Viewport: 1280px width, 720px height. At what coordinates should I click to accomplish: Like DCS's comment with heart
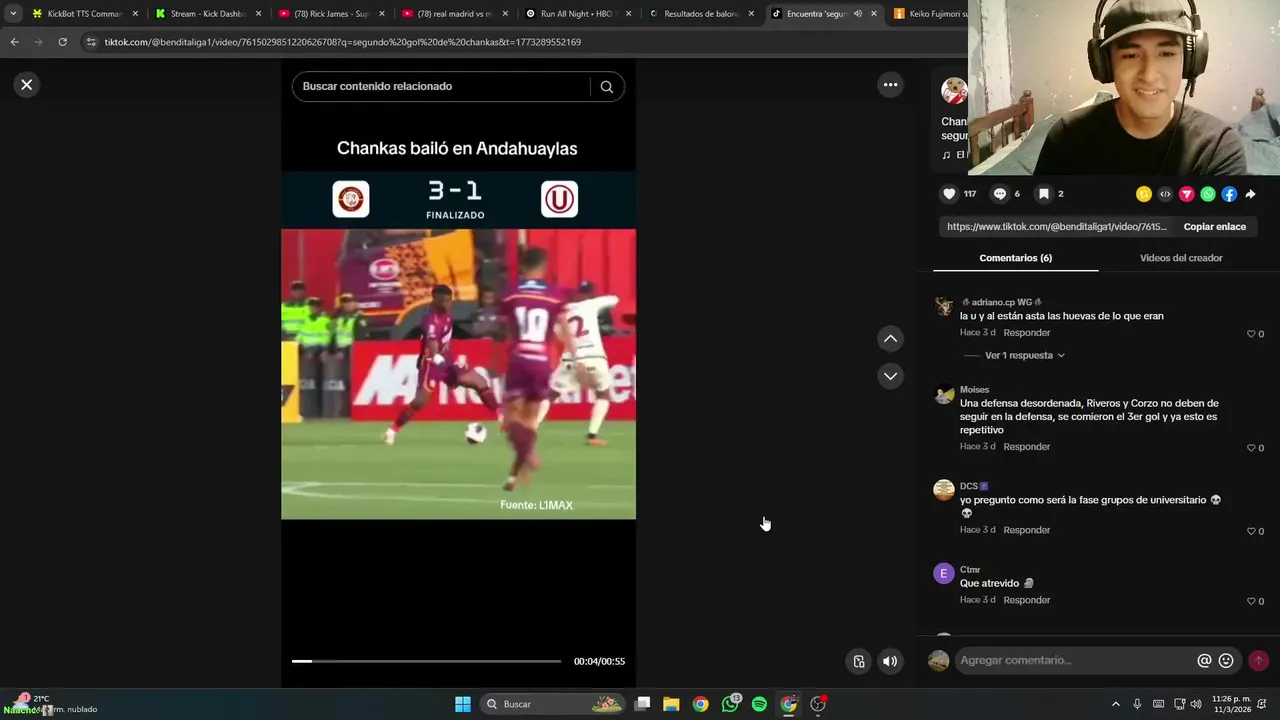(1251, 531)
